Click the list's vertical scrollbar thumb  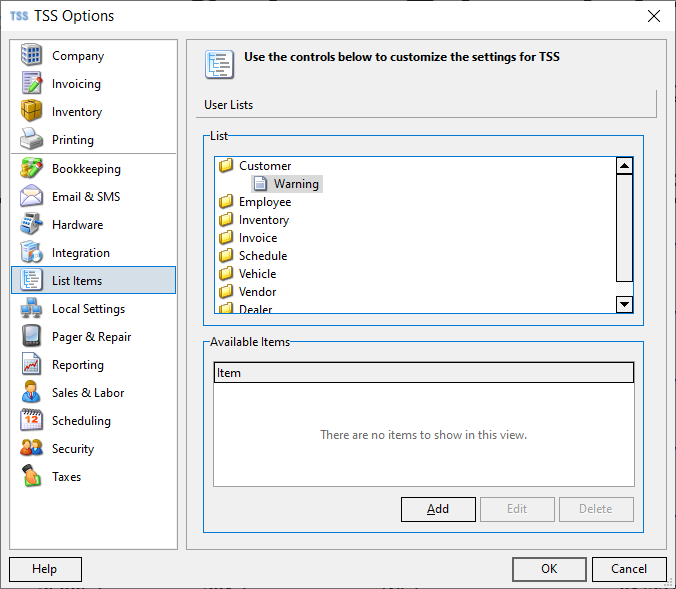pyautogui.click(x=624, y=228)
